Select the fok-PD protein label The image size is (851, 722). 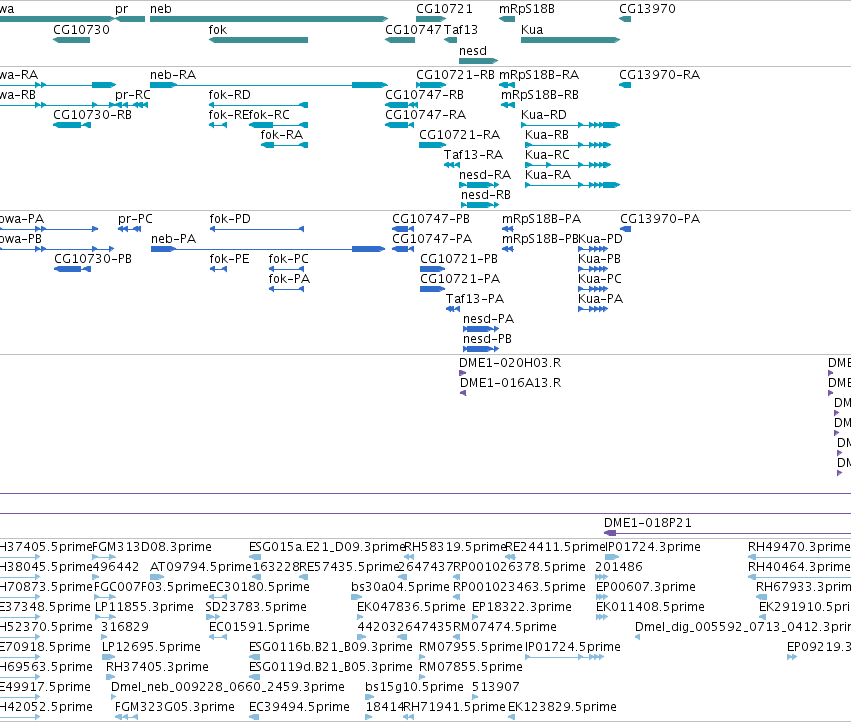tap(230, 219)
